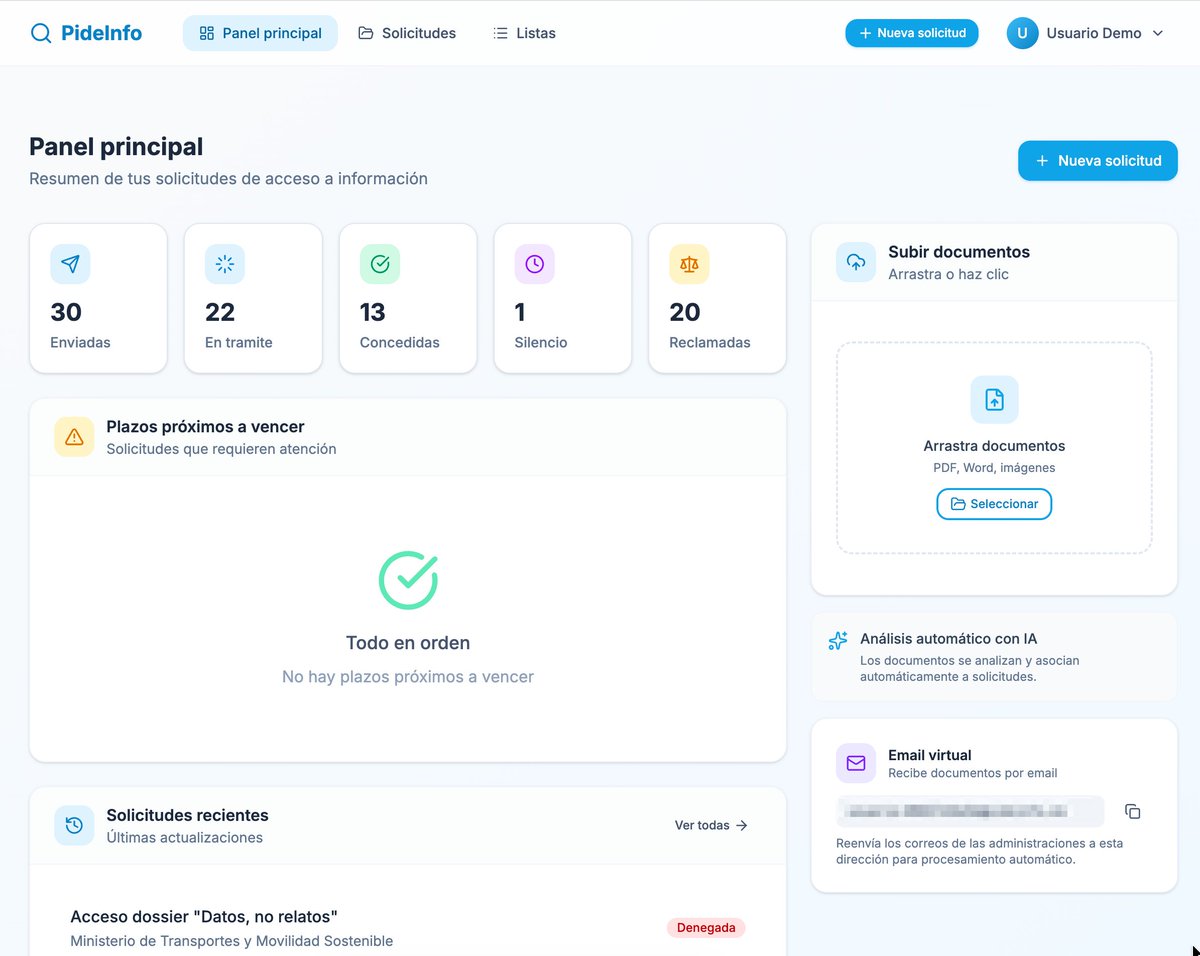Click the history Solicitudes recientes icon
1200x956 pixels.
[74, 825]
